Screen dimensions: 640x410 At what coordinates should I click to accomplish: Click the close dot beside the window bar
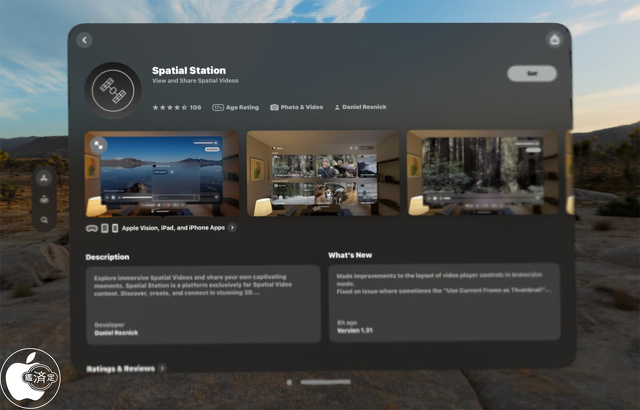289,382
